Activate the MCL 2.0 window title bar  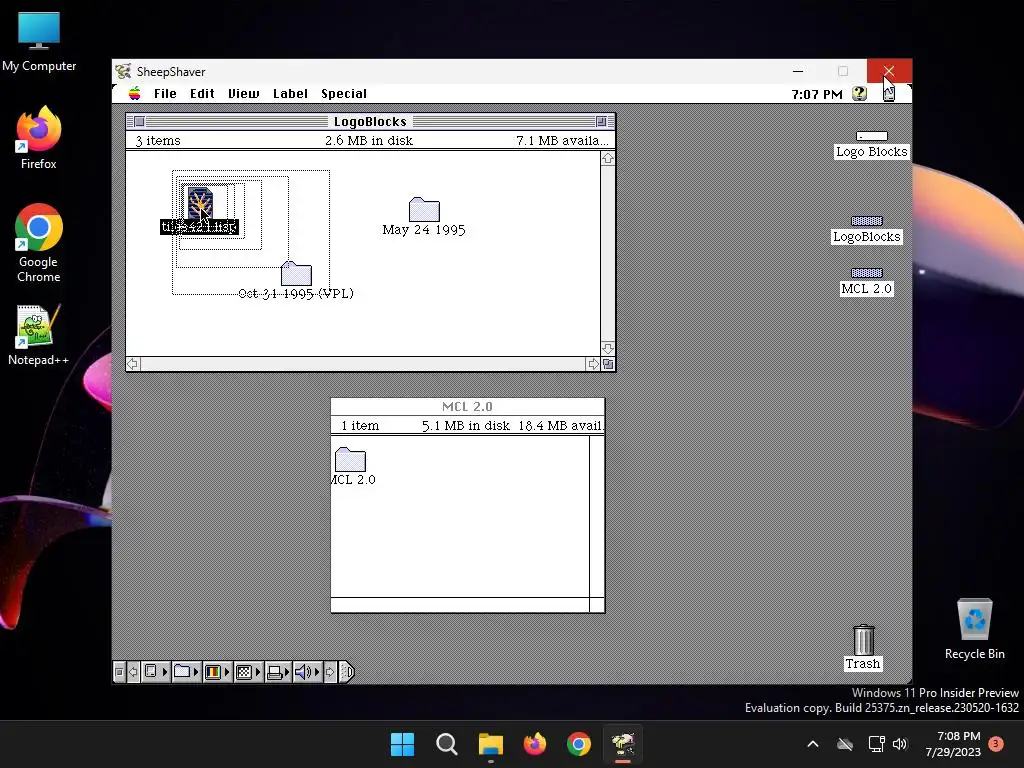pyautogui.click(x=468, y=406)
